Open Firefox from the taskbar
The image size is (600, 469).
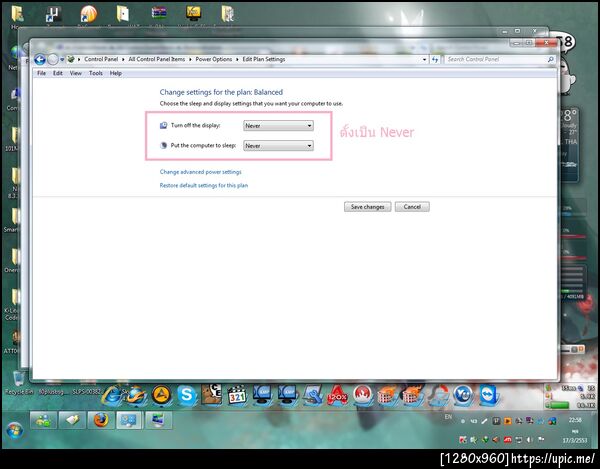click(101, 420)
